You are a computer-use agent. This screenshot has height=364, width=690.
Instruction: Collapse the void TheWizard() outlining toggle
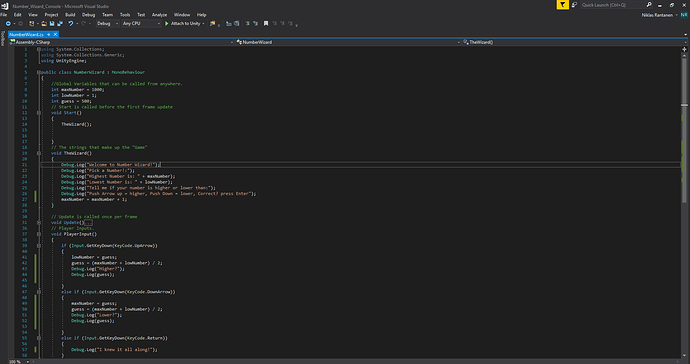pos(39,153)
